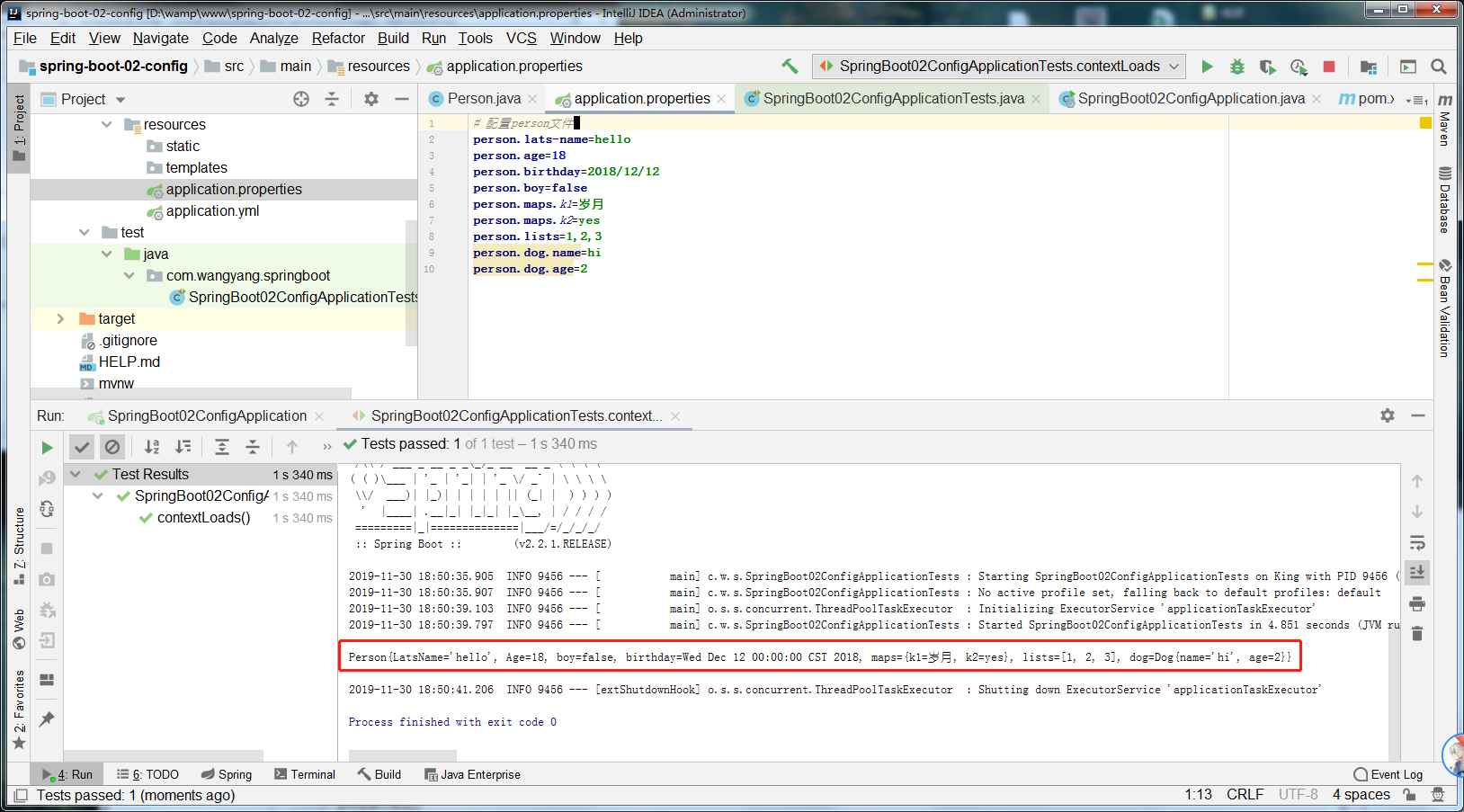Screen dimensions: 1464x812
Task: Run the contextLoads configuration from the main toolbar
Action: coord(1208,67)
